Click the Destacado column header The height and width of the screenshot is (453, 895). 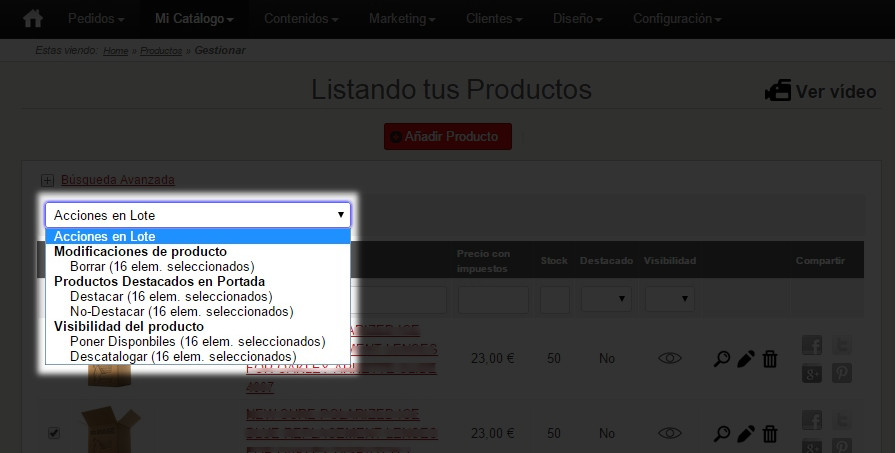click(606, 261)
